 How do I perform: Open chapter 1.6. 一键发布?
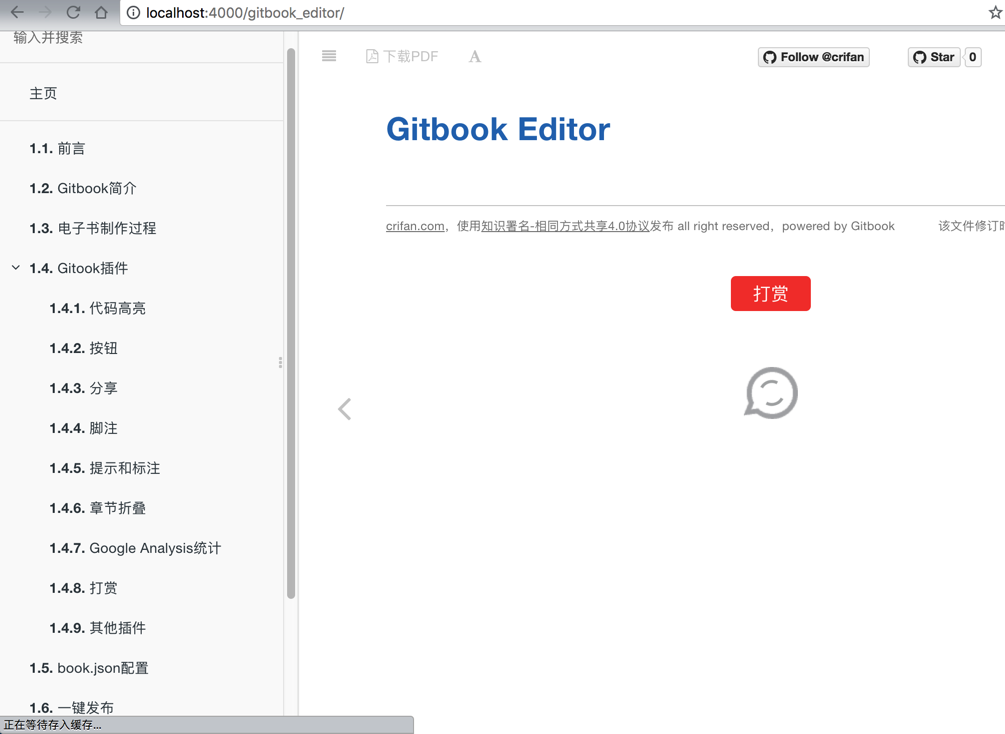(x=71, y=708)
